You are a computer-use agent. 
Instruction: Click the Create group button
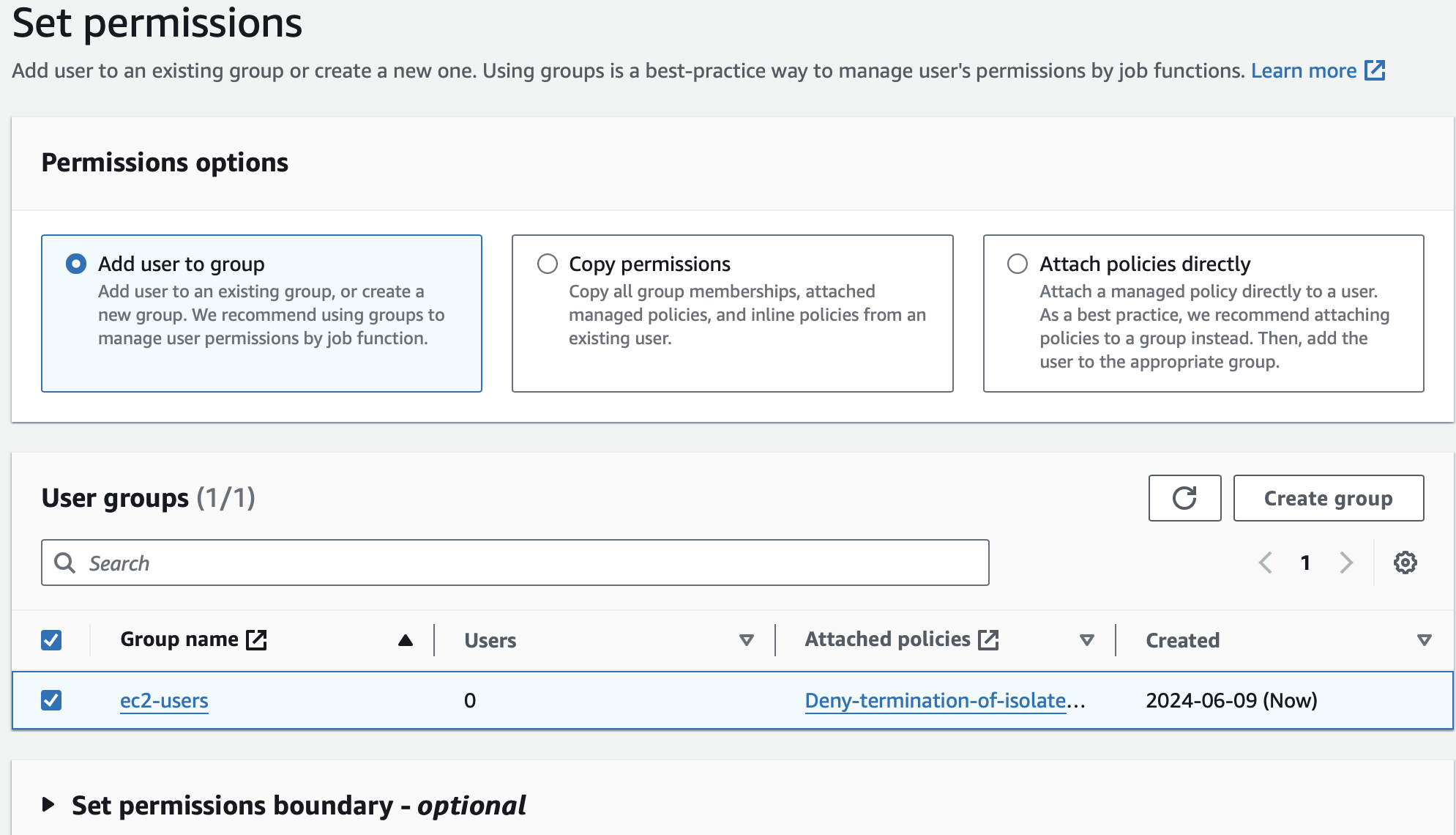click(1328, 498)
